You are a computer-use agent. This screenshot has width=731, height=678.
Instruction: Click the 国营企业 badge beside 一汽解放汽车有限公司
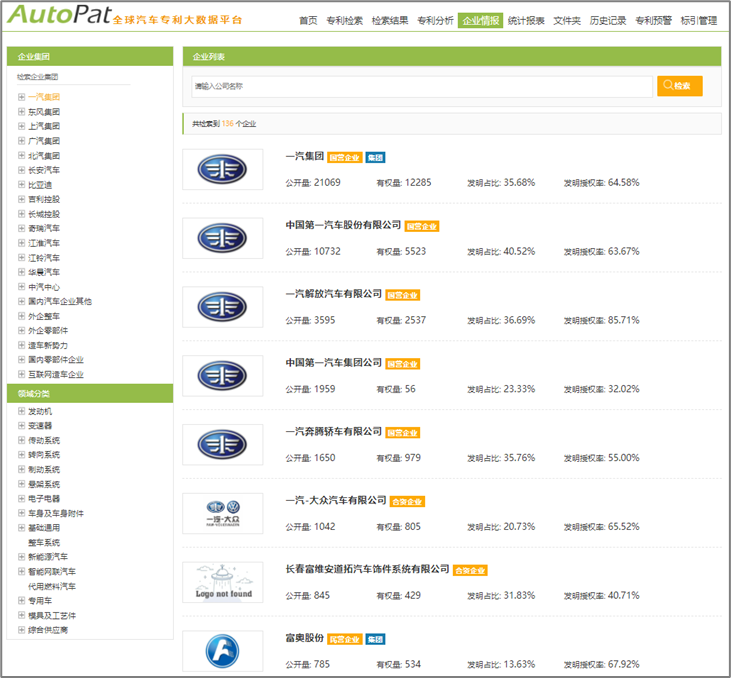tap(403, 295)
